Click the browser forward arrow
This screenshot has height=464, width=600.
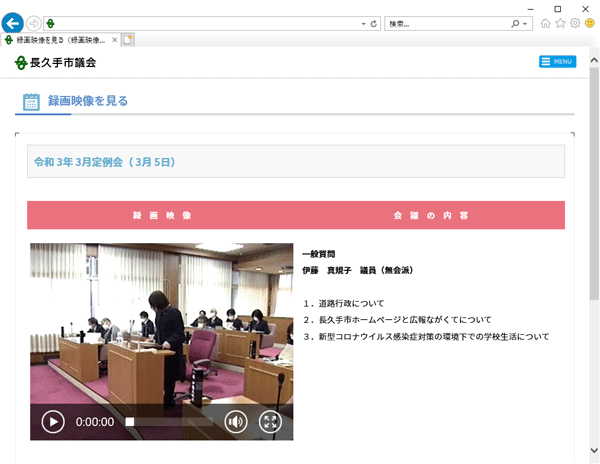point(34,23)
